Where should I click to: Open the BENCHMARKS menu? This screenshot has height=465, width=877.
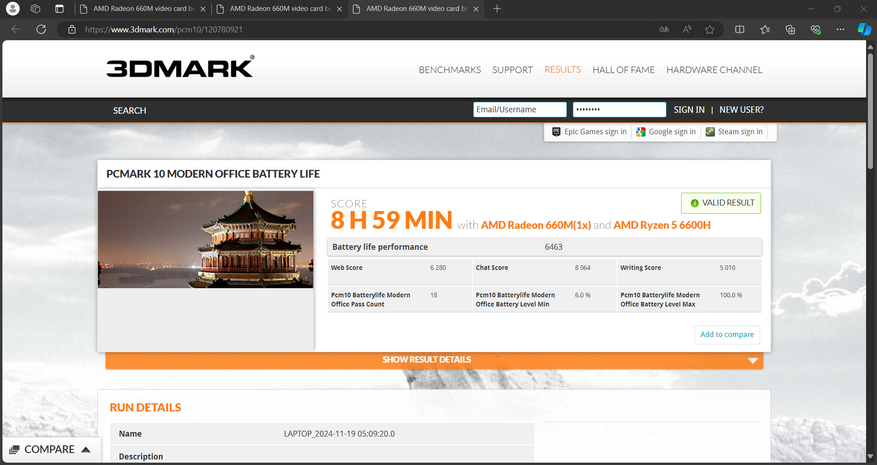coord(450,70)
